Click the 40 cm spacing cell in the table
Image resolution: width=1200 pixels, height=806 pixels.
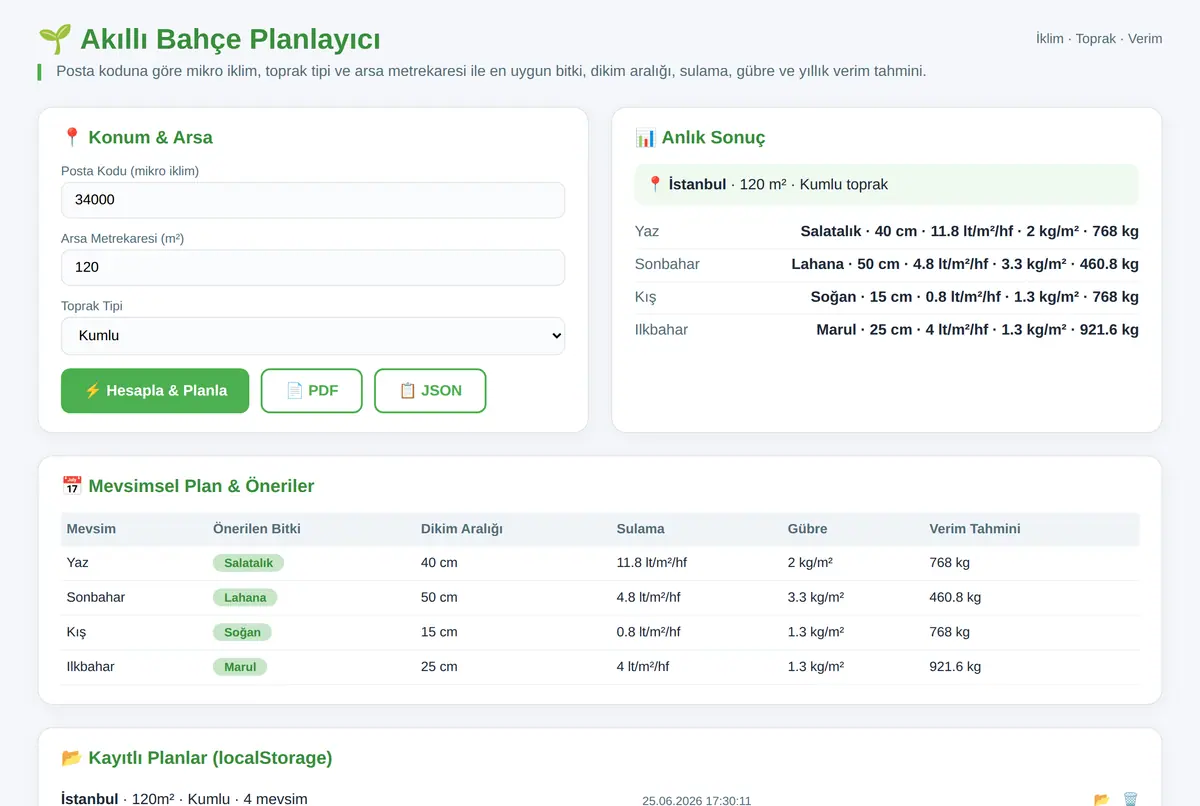click(439, 563)
